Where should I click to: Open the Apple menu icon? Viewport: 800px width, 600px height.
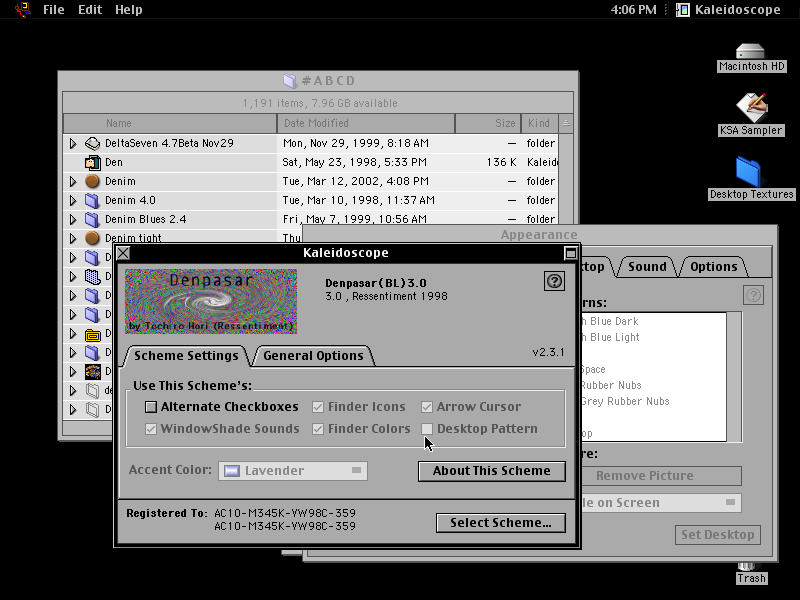coord(23,9)
